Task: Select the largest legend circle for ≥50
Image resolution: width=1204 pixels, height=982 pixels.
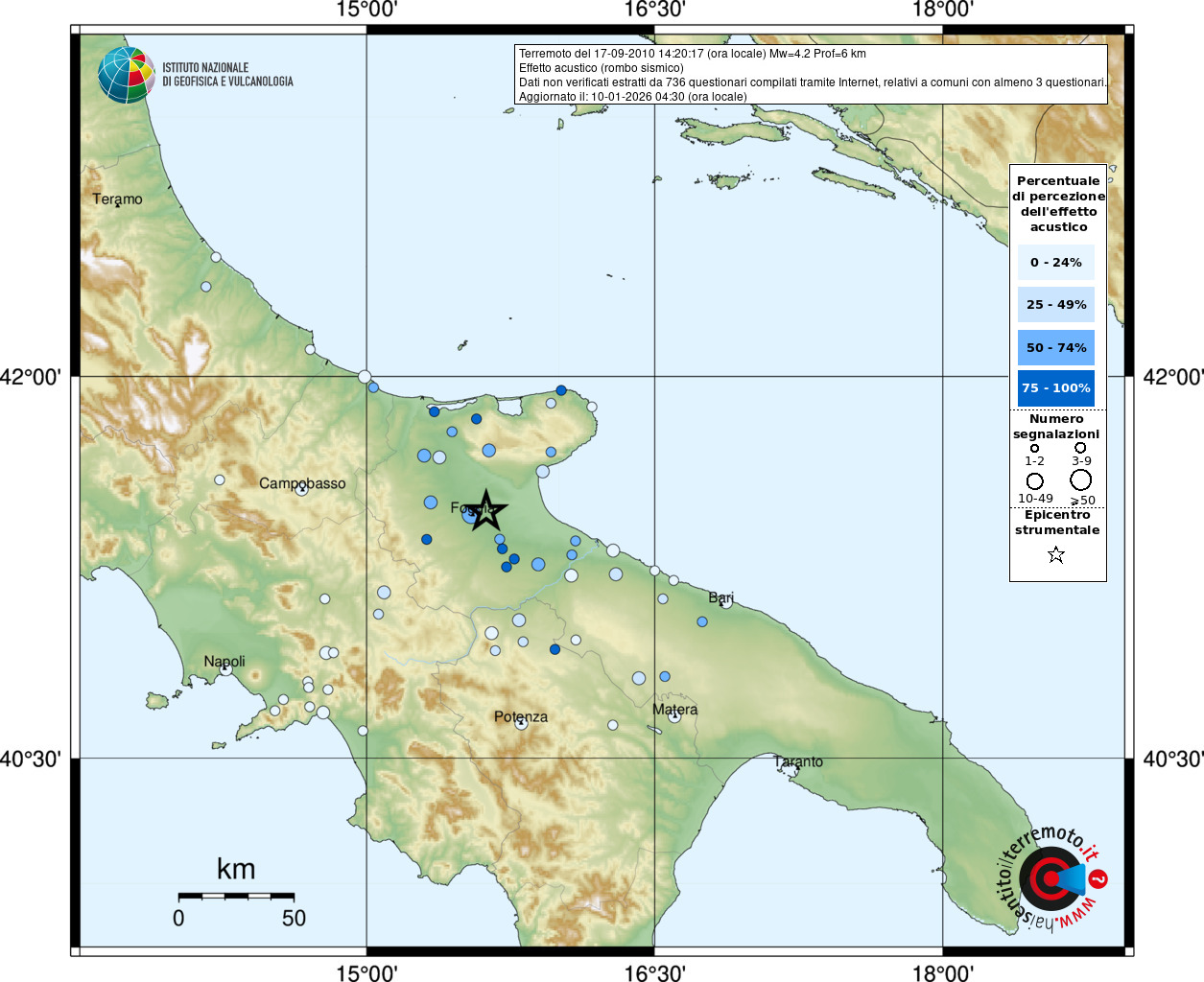Action: (1081, 479)
